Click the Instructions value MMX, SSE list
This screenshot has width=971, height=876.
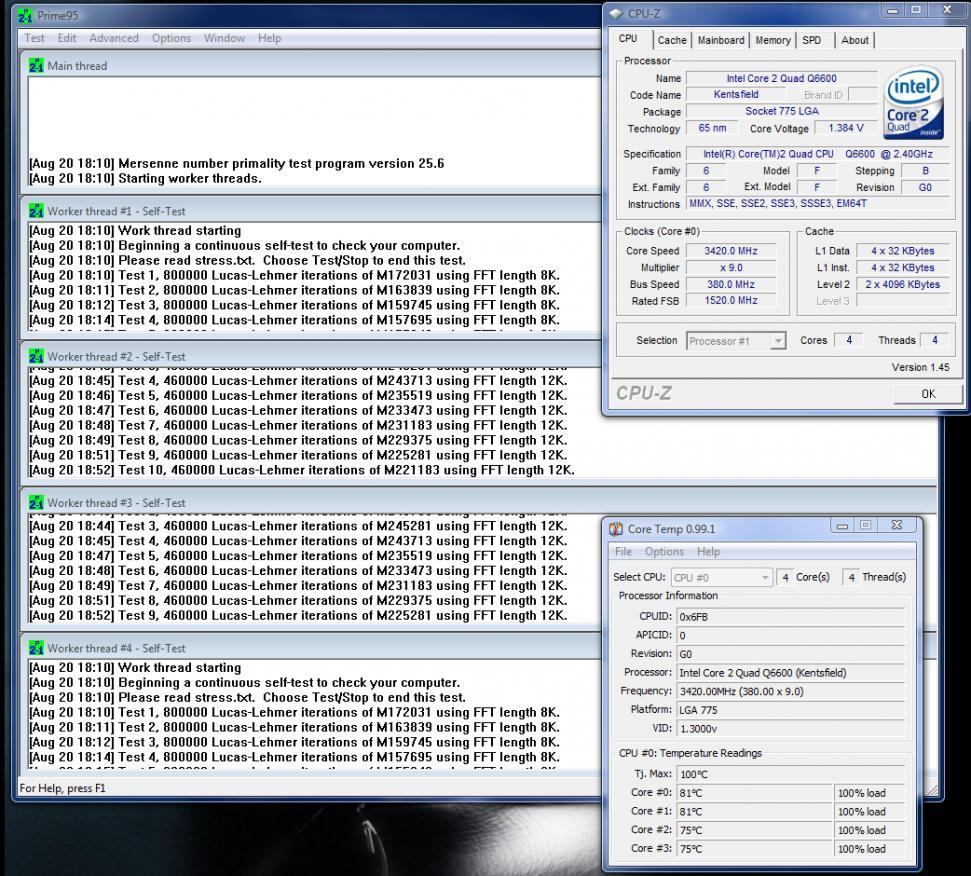[817, 203]
